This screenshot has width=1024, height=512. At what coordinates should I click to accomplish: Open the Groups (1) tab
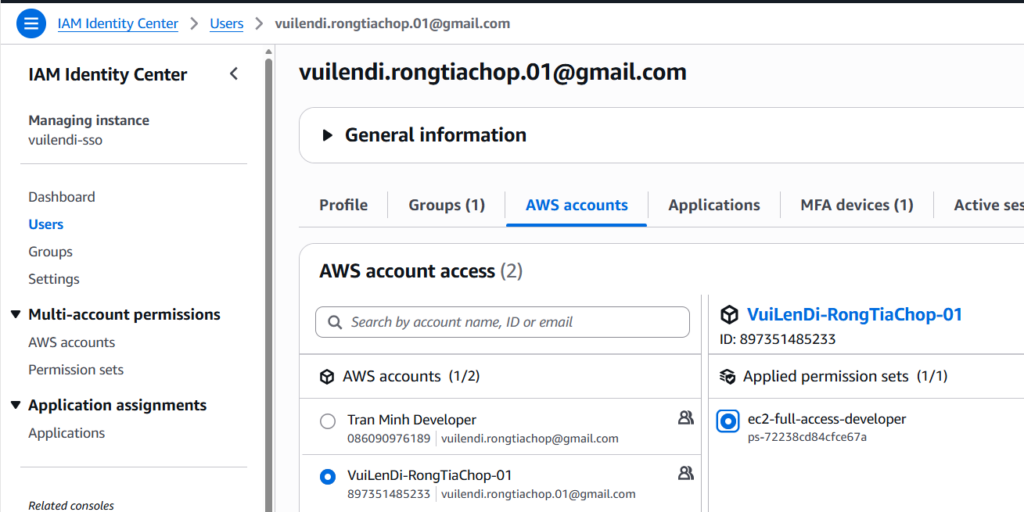[447, 205]
